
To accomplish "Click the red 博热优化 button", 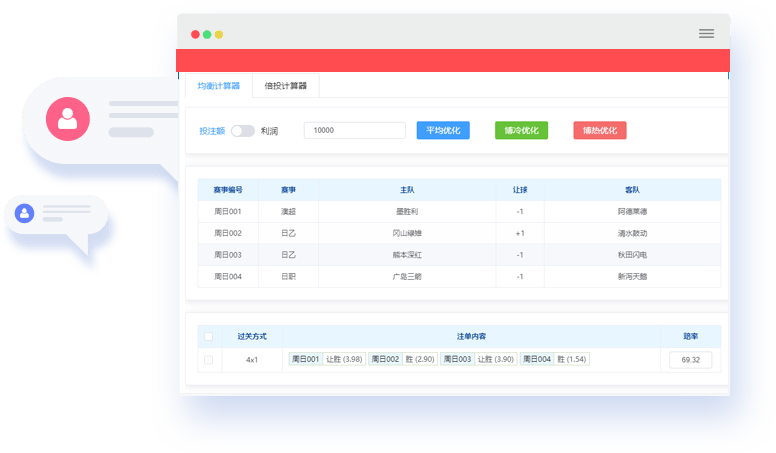I will pos(599,131).
